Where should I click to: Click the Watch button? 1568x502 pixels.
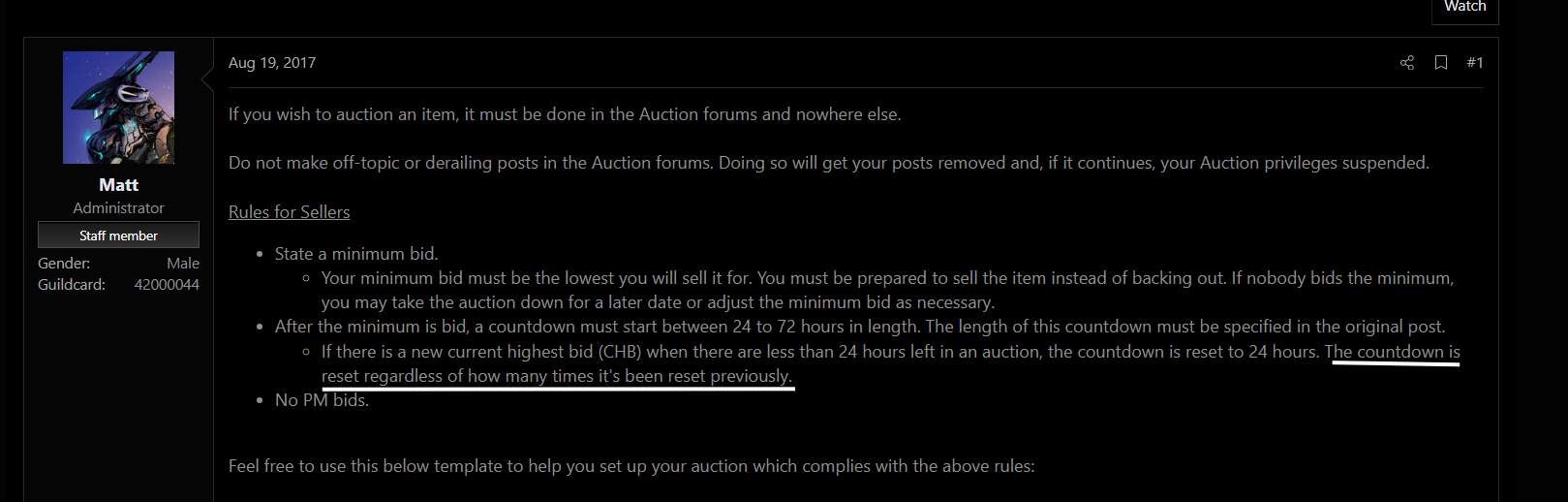click(x=1464, y=8)
